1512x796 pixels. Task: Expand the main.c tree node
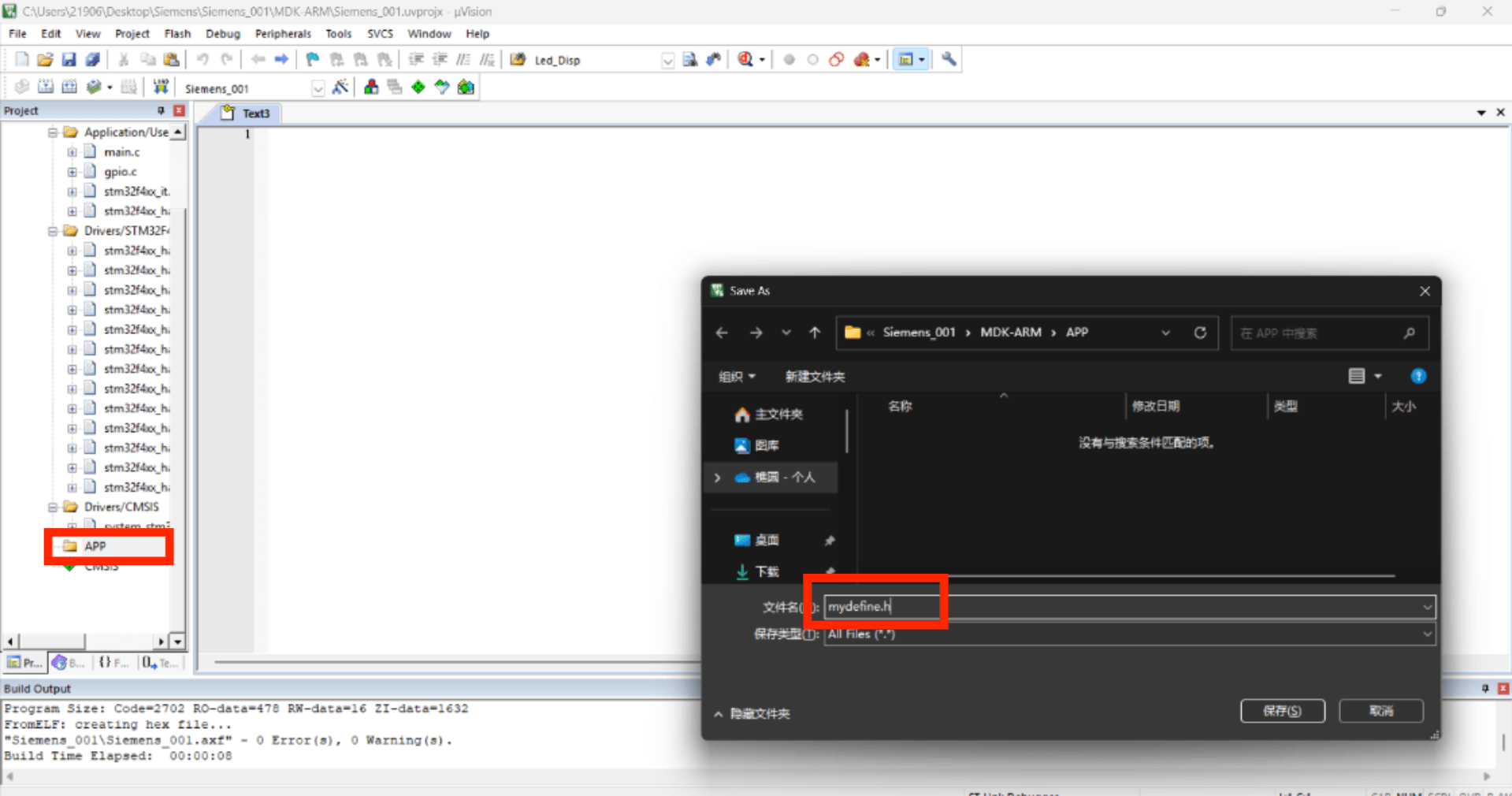click(x=72, y=152)
